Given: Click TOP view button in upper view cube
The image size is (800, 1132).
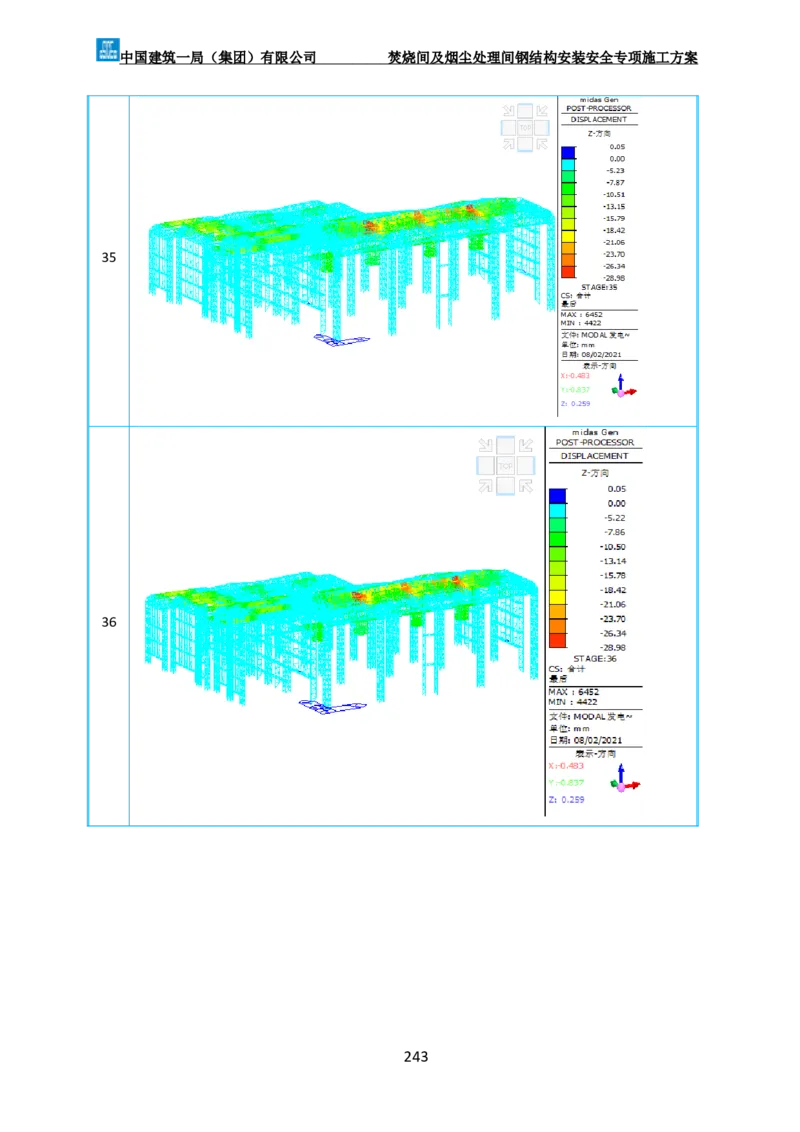Looking at the screenshot, I should click(x=525, y=127).
